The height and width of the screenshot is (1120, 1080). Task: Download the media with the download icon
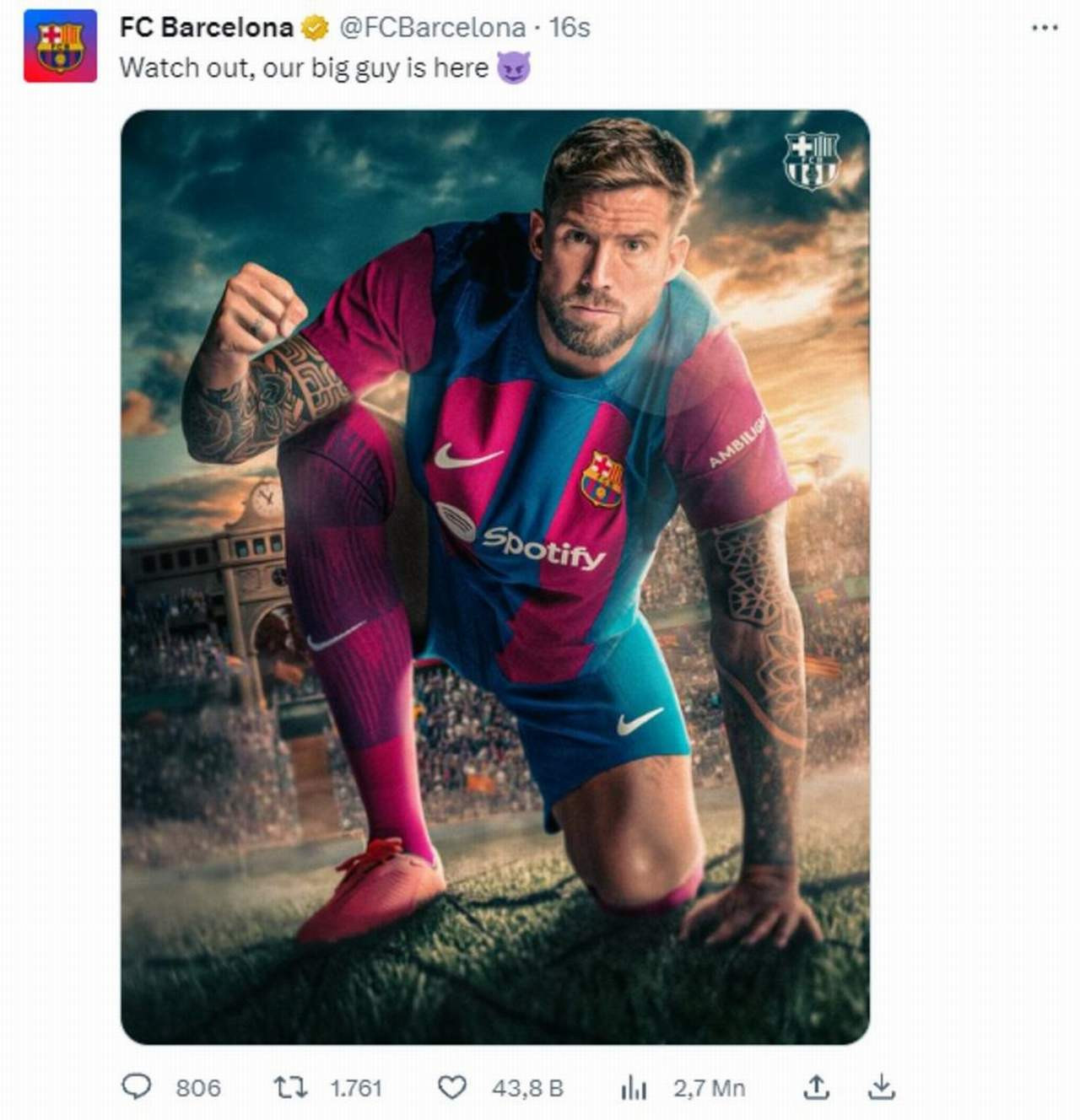[x=881, y=1087]
